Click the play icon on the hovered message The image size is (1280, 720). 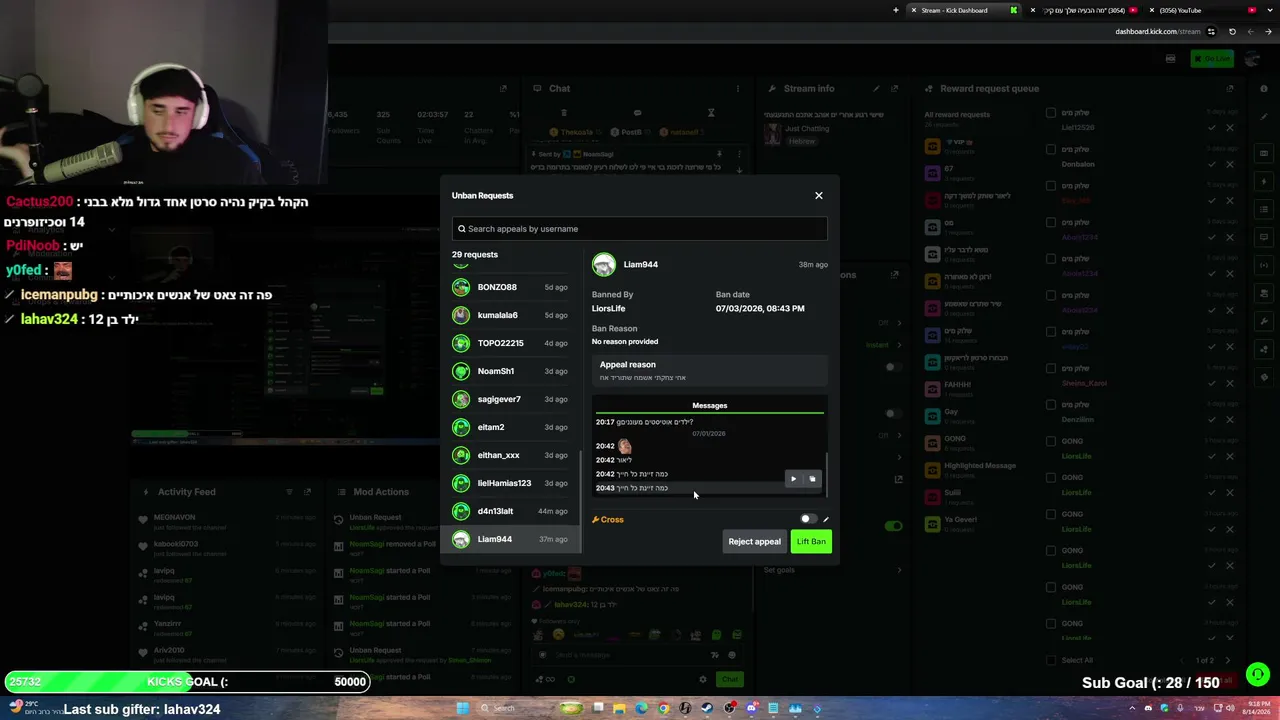pyautogui.click(x=794, y=479)
